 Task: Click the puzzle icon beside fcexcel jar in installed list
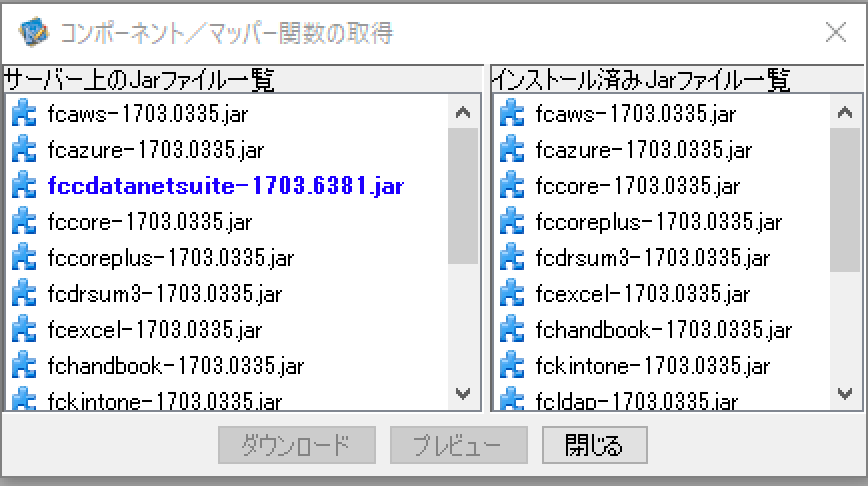[x=512, y=293]
